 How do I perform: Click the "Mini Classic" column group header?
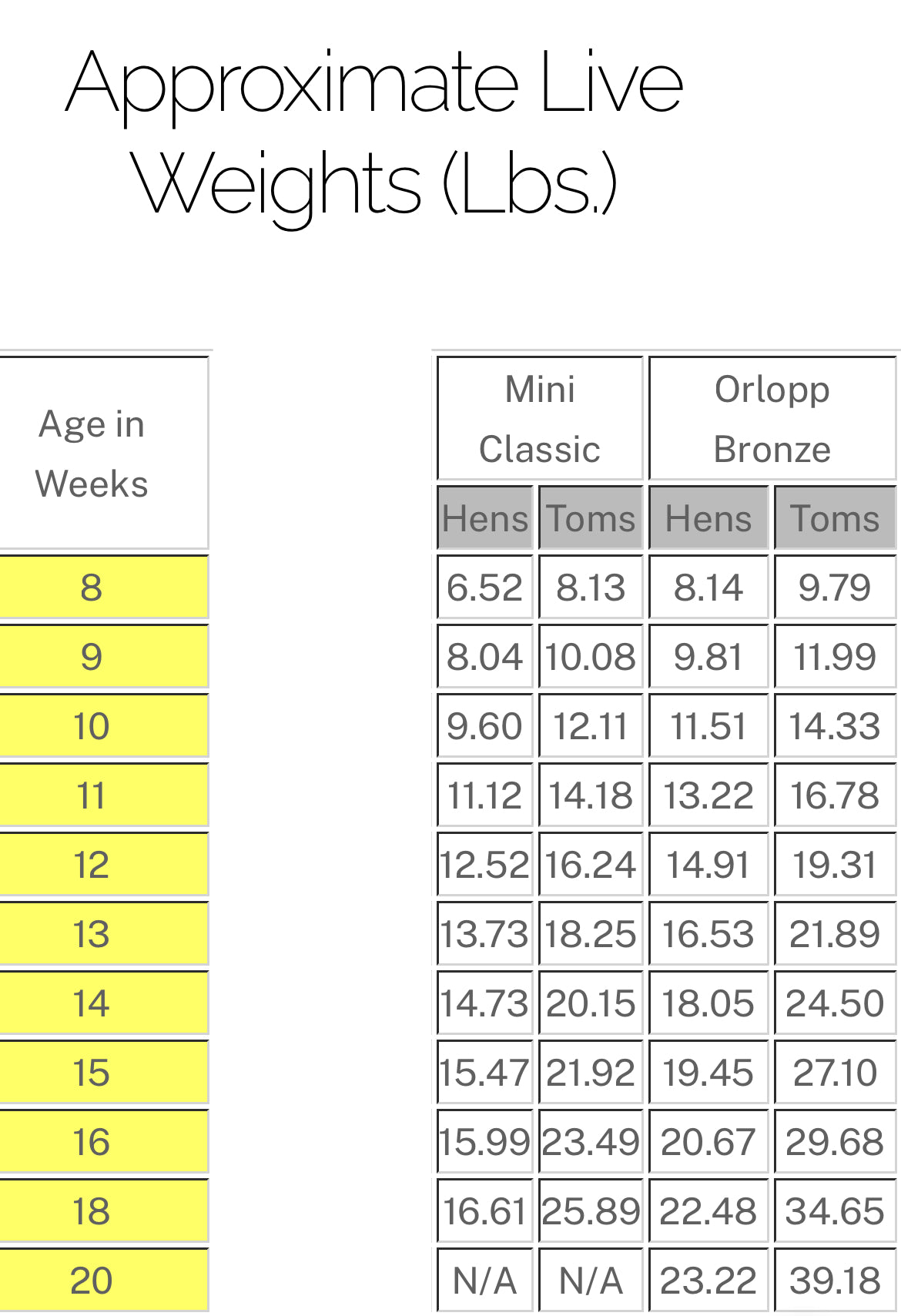click(540, 419)
